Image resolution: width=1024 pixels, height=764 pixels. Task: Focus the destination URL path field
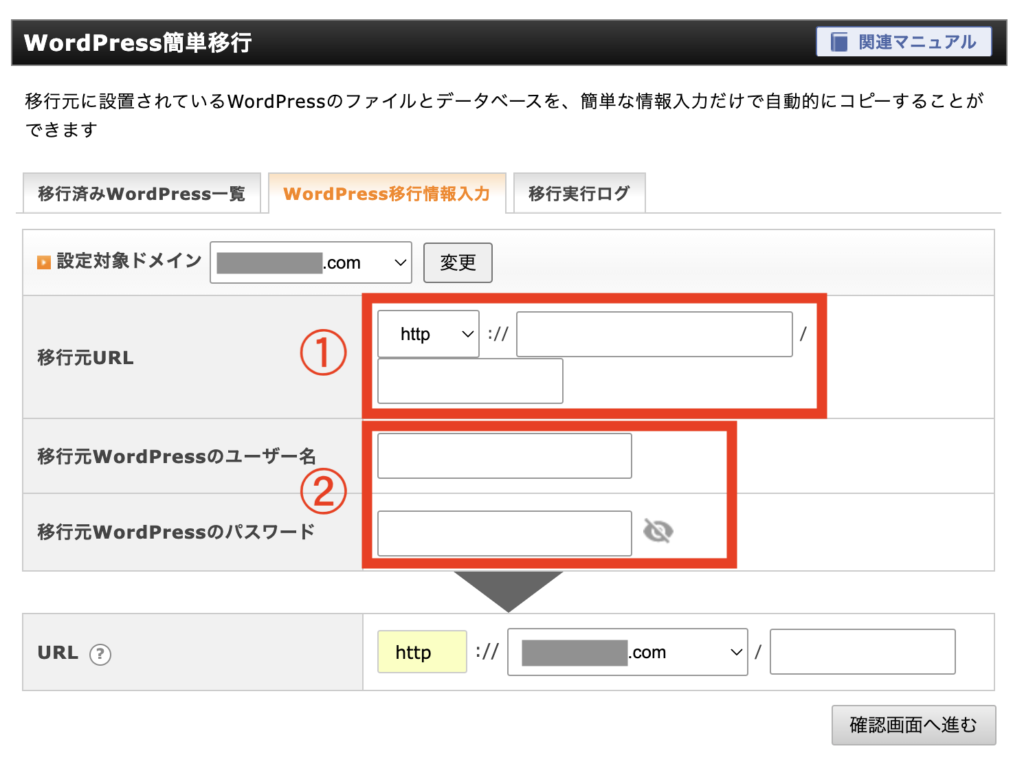click(x=863, y=652)
